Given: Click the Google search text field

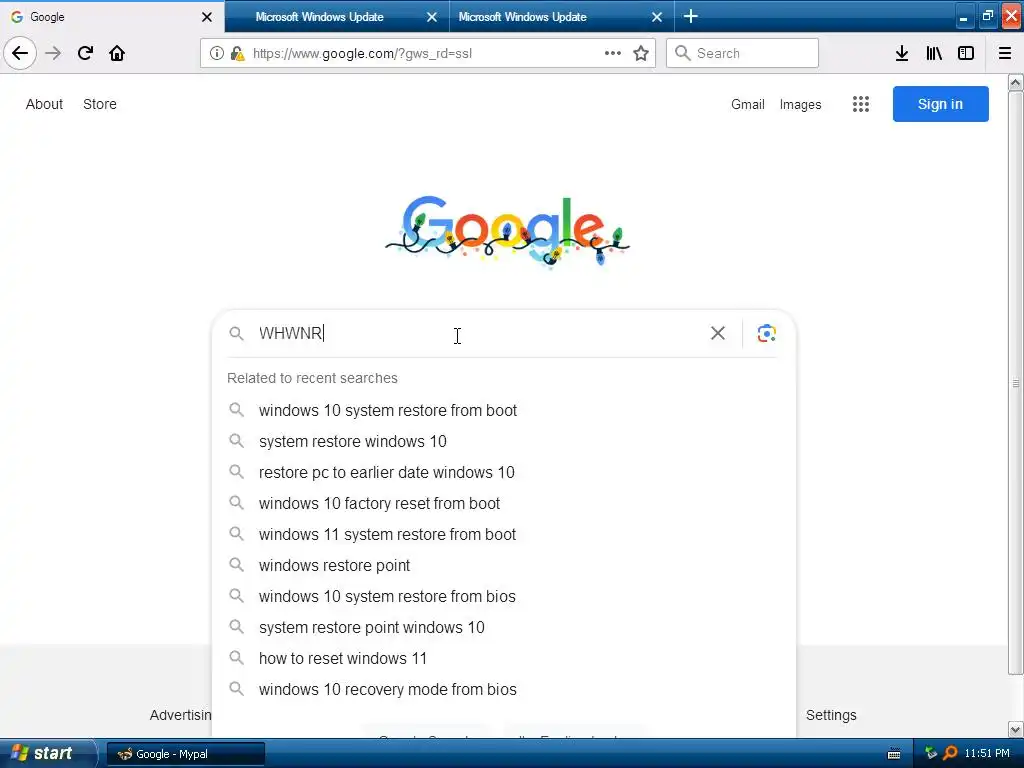Looking at the screenshot, I should (480, 333).
